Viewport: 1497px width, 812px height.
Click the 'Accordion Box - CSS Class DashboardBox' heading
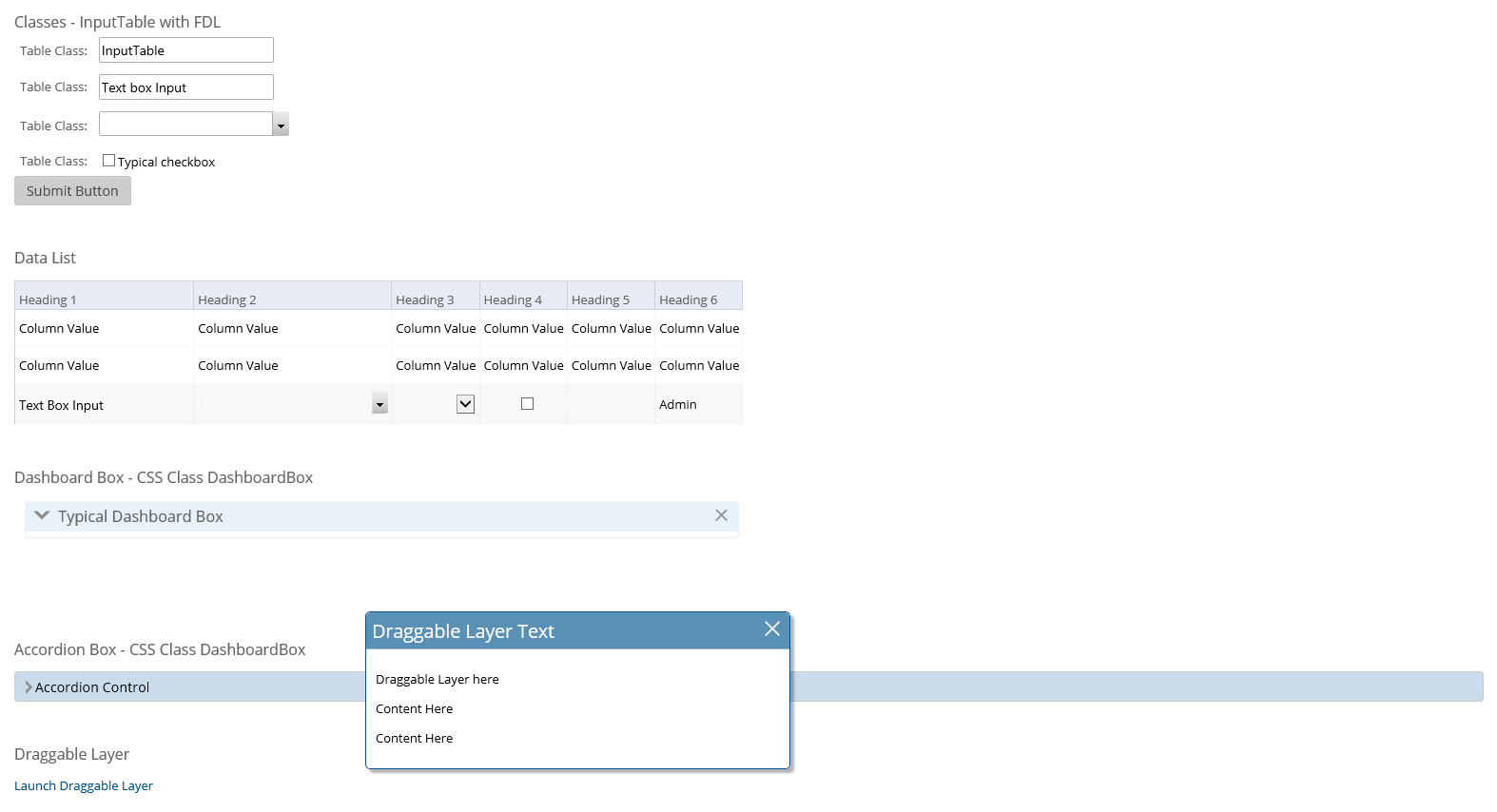click(x=160, y=649)
